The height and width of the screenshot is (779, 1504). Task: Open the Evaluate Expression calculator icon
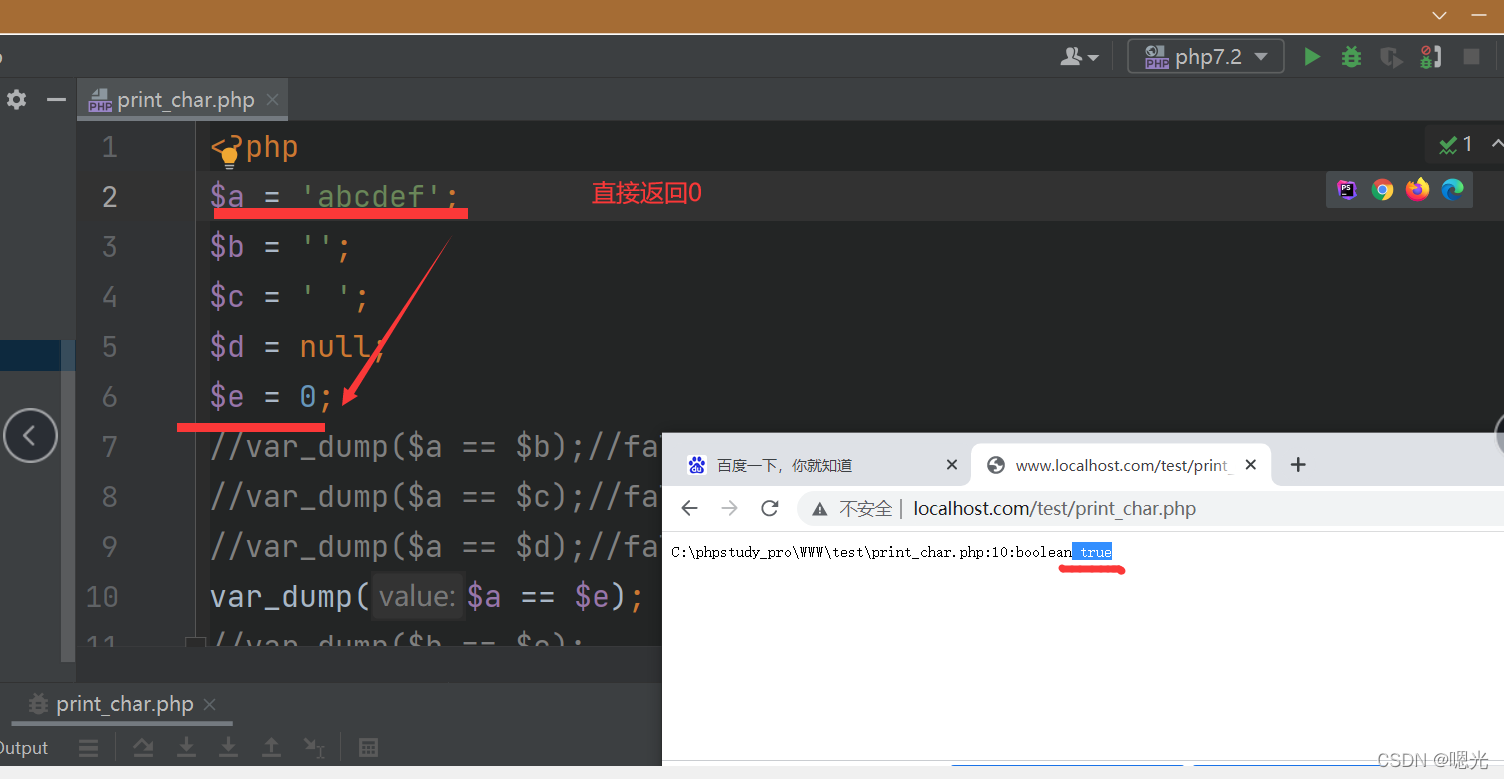(x=368, y=748)
